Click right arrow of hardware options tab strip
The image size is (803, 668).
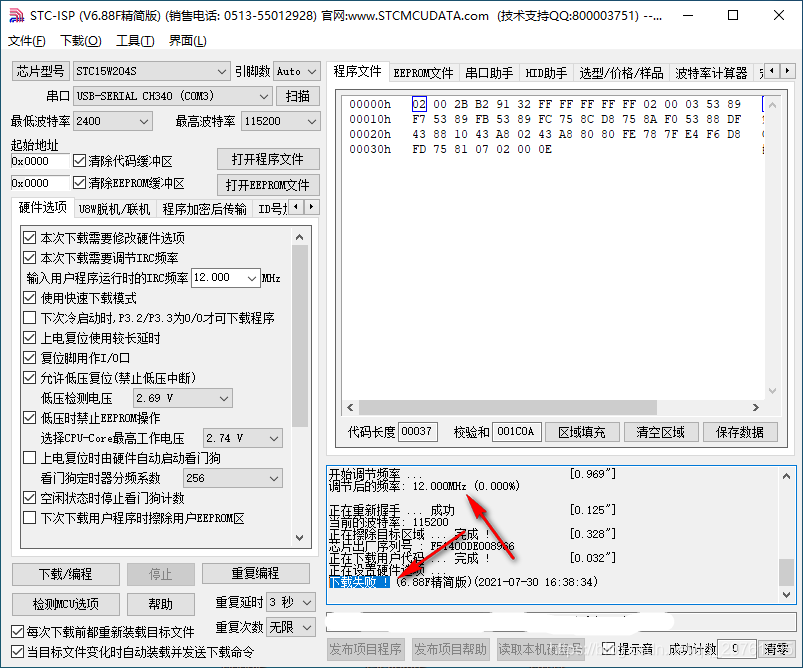click(311, 207)
